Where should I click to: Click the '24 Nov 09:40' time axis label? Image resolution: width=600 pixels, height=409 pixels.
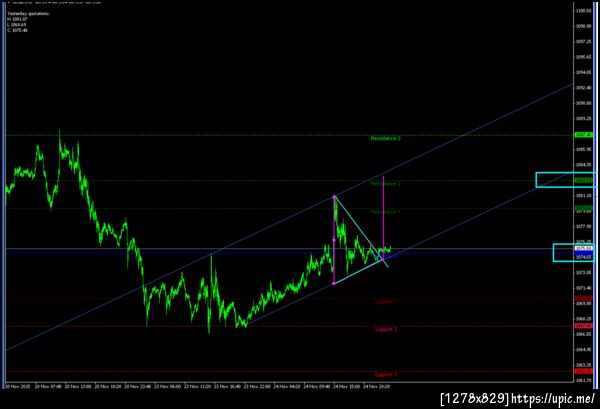pyautogui.click(x=317, y=387)
